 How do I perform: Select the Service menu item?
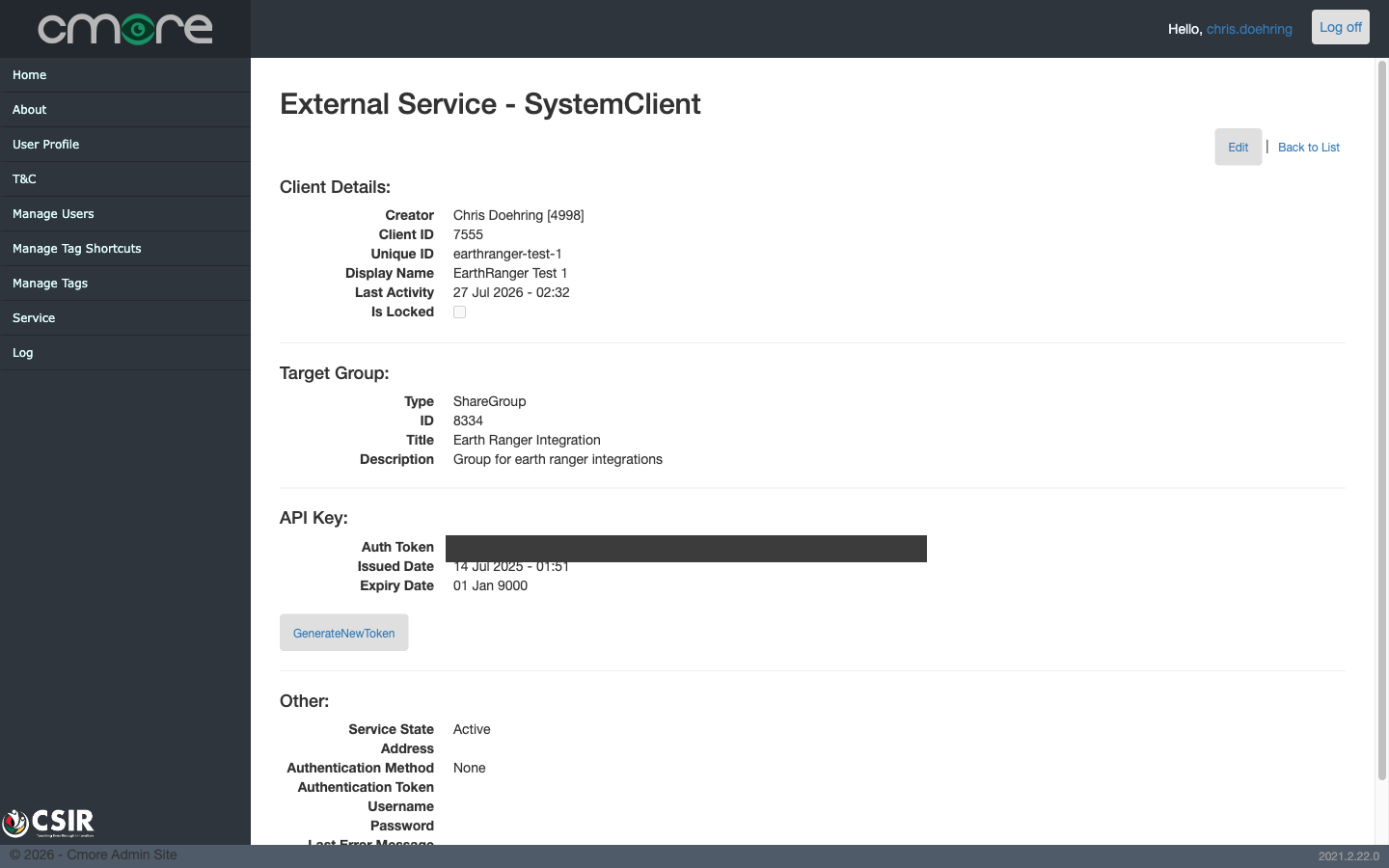tap(125, 318)
